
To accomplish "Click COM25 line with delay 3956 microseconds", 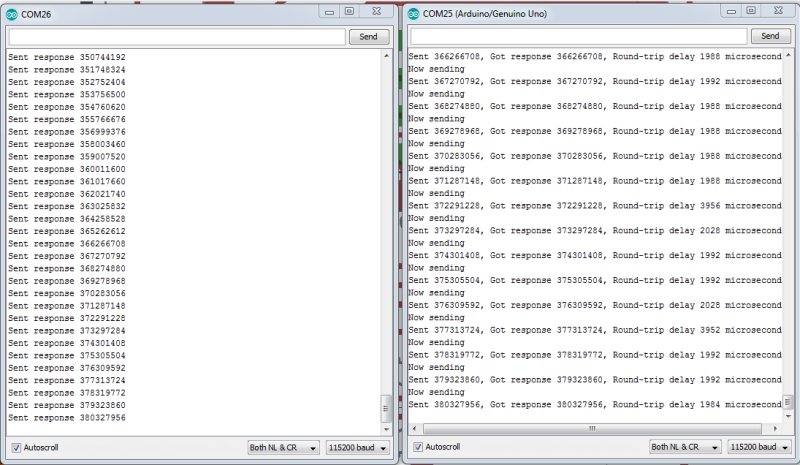I will tap(595, 206).
